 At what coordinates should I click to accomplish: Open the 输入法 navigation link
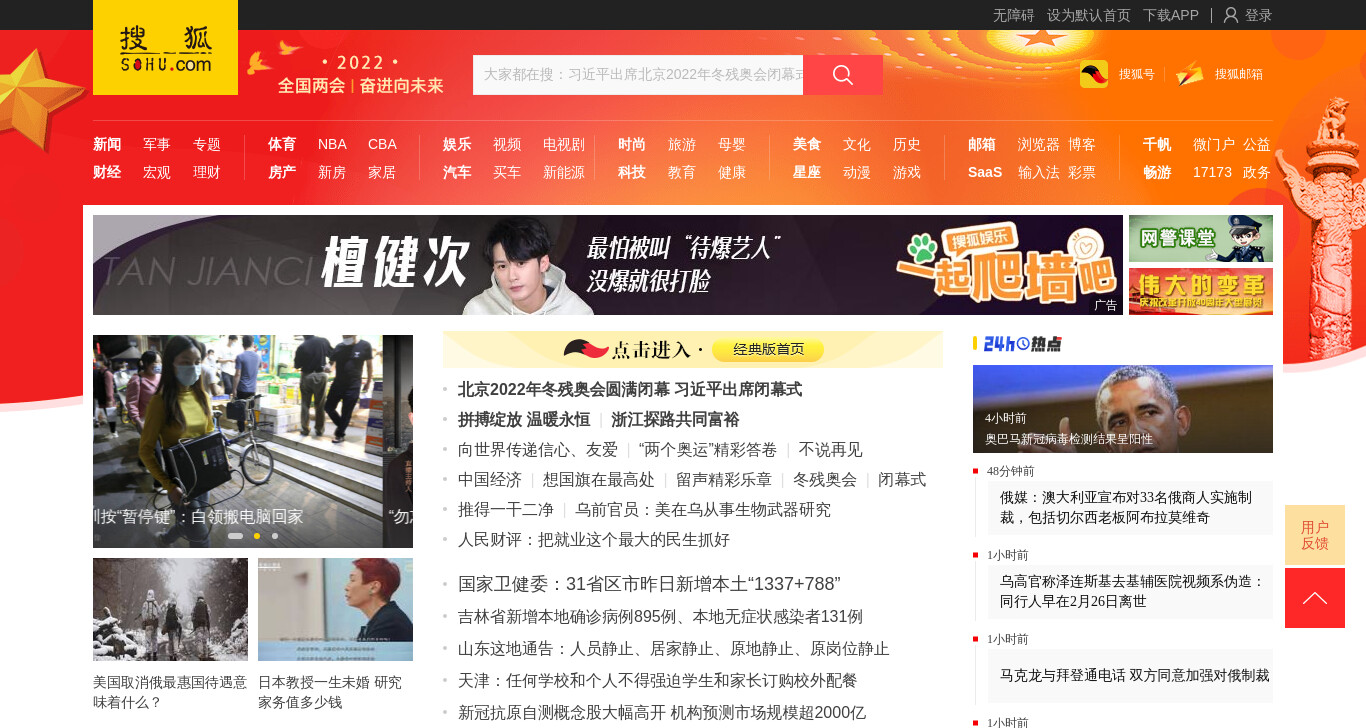[1039, 172]
